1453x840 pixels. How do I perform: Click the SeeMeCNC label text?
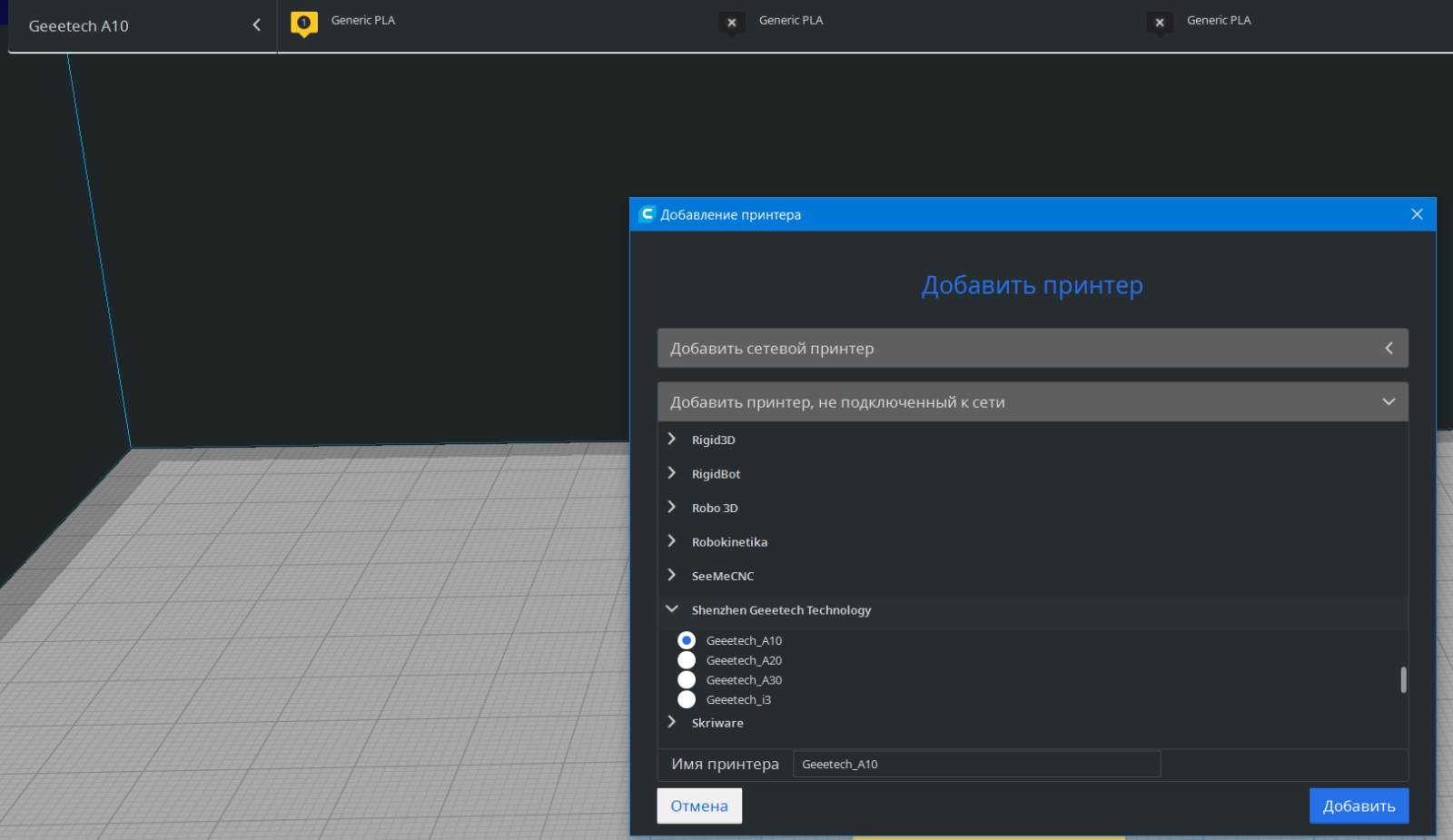tap(723, 576)
